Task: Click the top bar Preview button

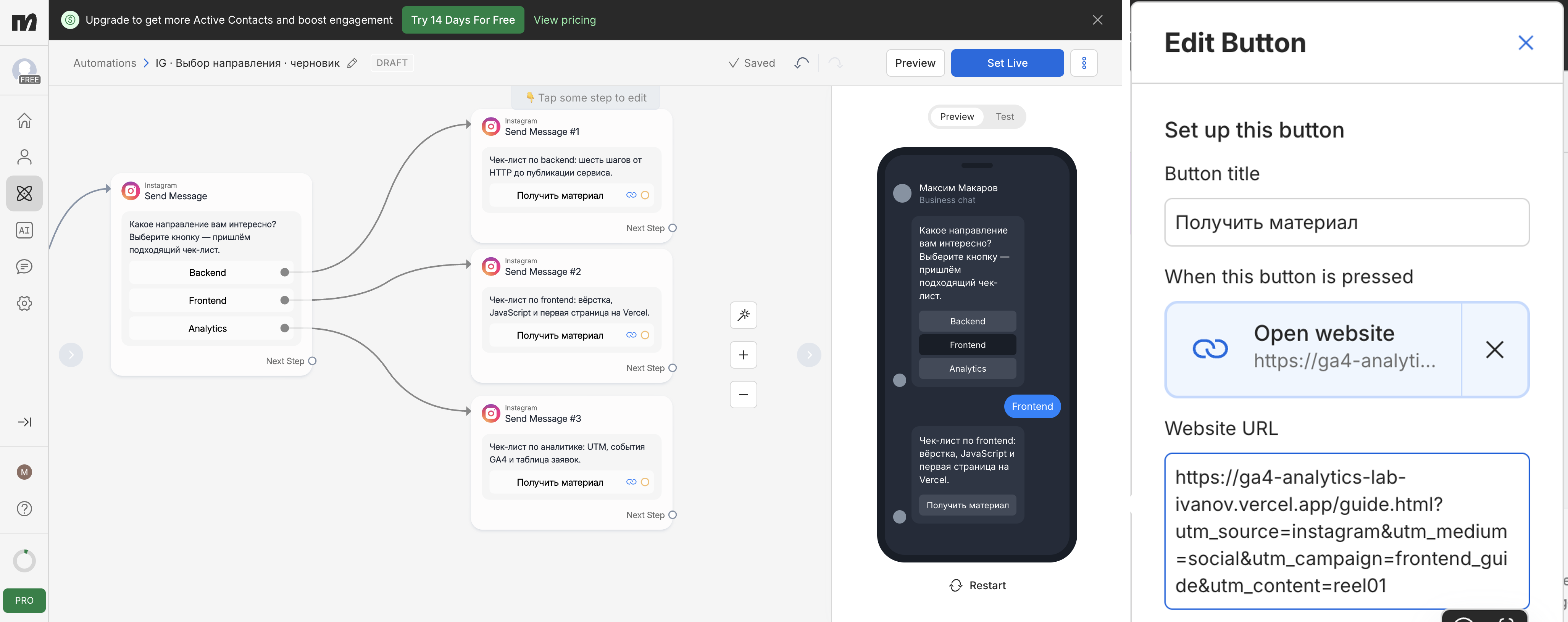Action: (915, 63)
